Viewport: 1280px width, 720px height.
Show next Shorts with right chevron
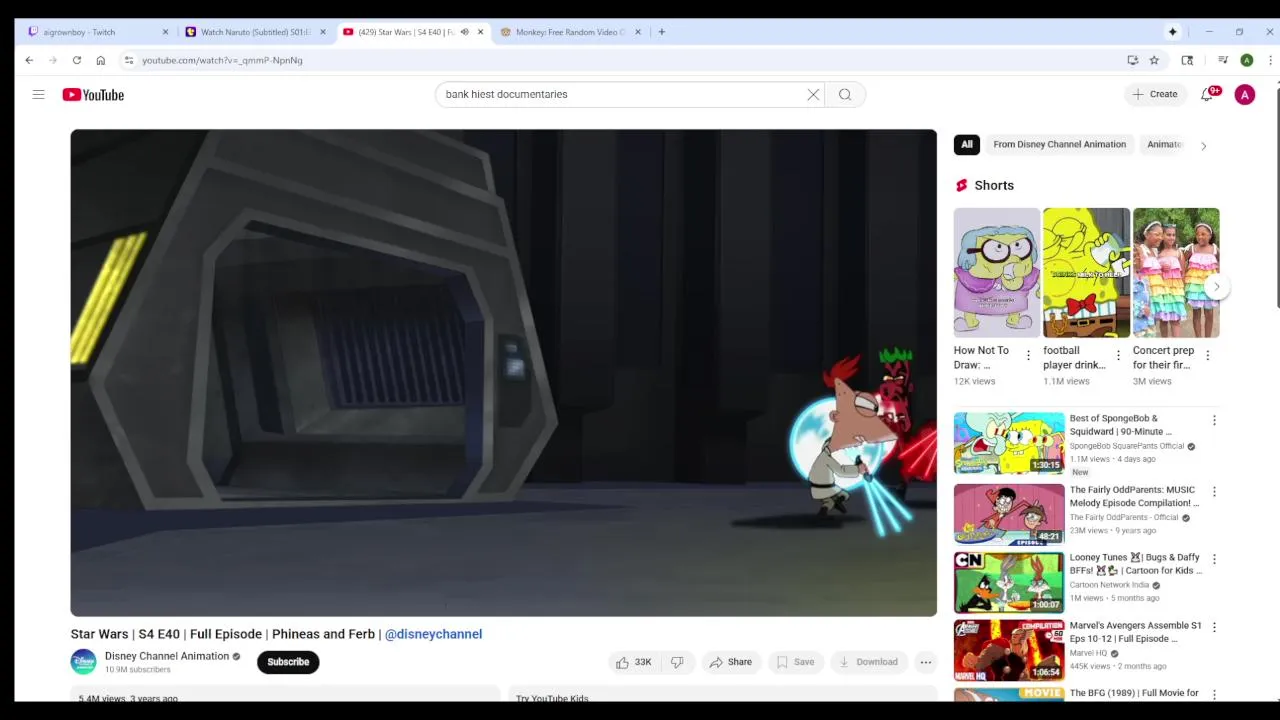pyautogui.click(x=1216, y=287)
